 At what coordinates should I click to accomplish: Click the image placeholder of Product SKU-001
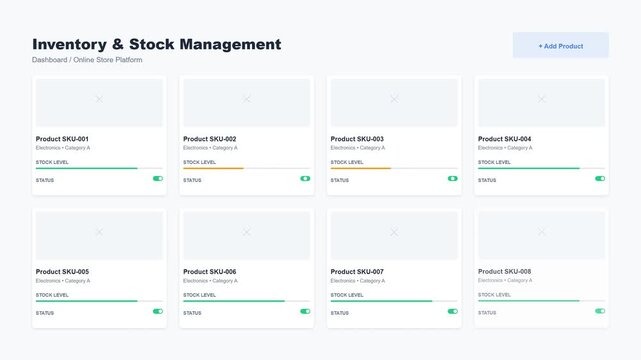(x=99, y=103)
